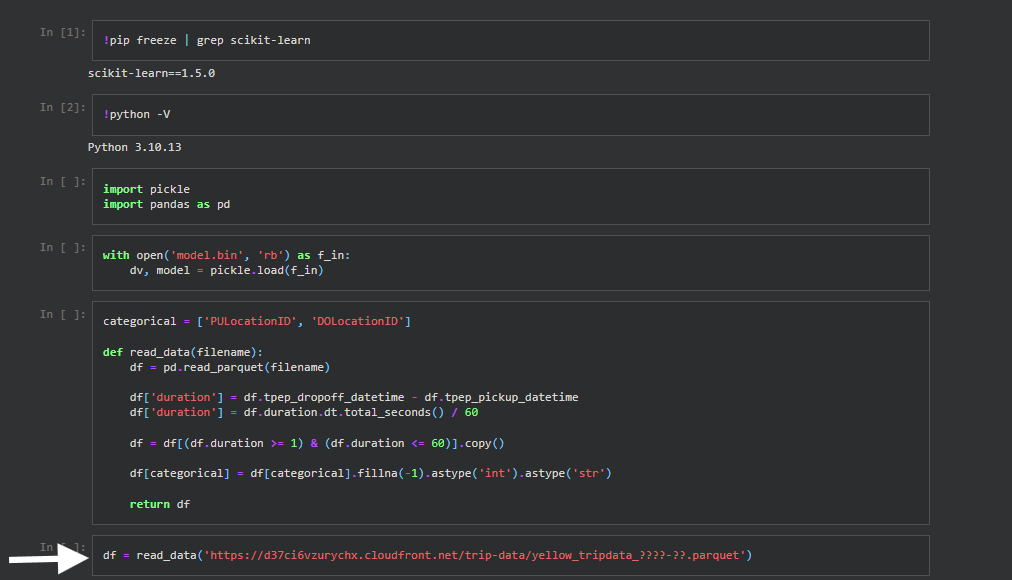Select the prompt beside the import pickle cell
Screen dimensions: 1012x580
point(63,181)
